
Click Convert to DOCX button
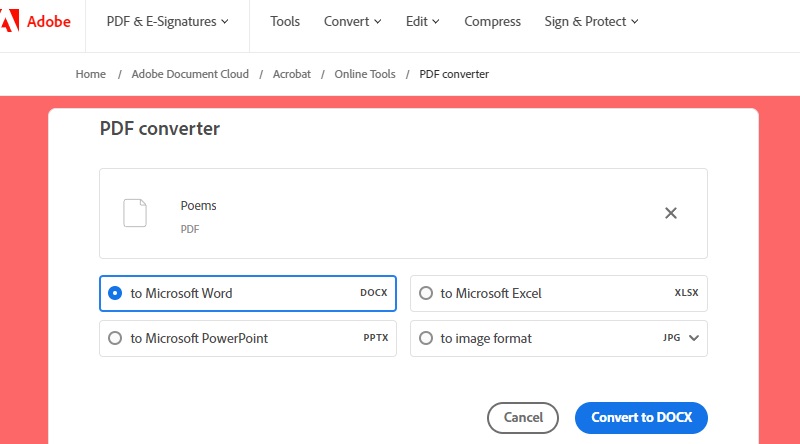[641, 417]
